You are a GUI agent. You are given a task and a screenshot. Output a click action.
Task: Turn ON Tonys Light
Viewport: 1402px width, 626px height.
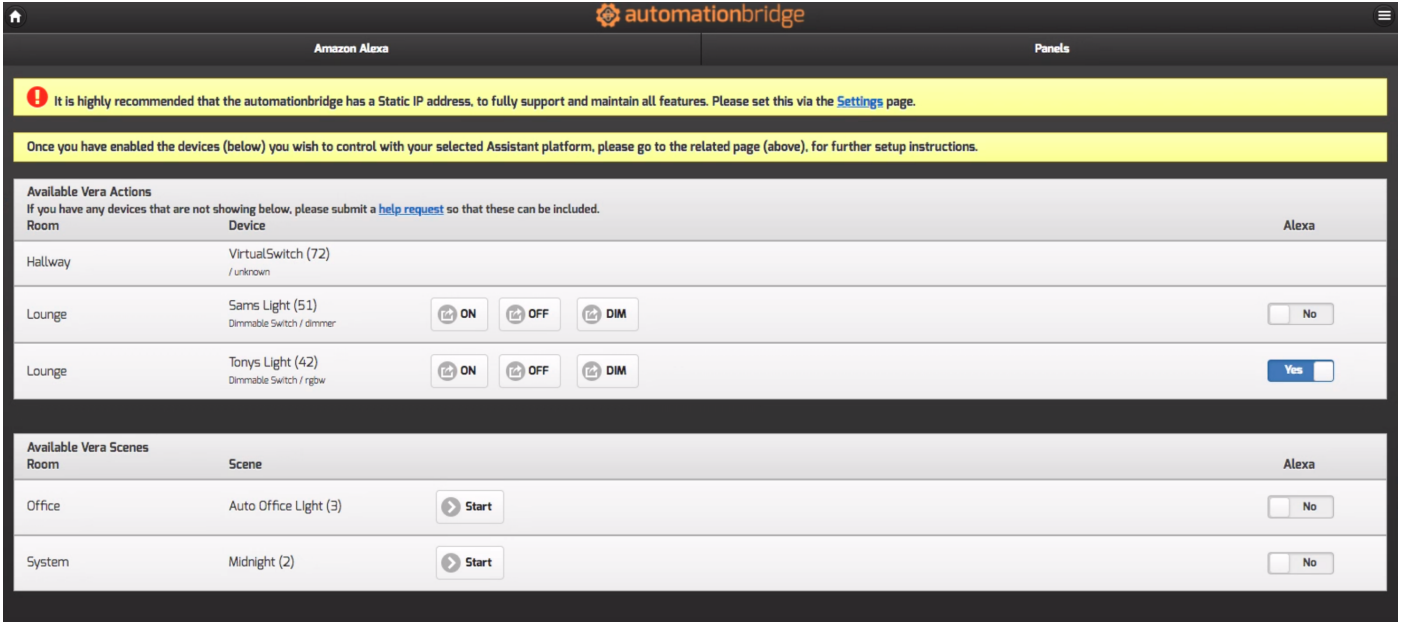(x=458, y=371)
